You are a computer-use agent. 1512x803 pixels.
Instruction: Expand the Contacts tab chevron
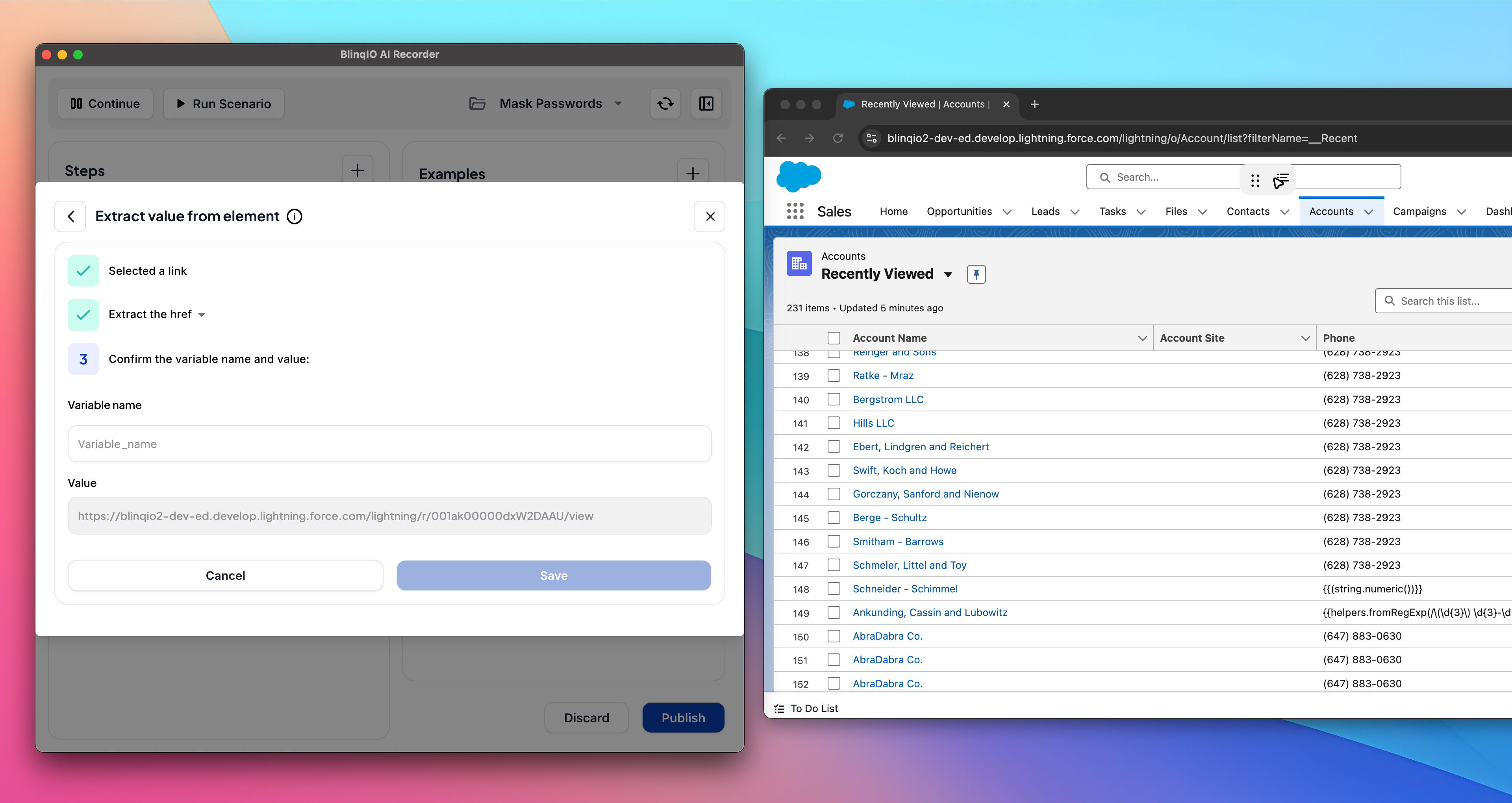[1285, 212]
